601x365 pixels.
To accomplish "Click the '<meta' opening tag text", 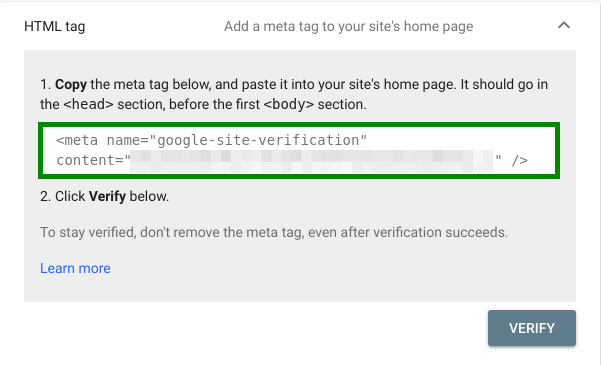I will [77, 140].
